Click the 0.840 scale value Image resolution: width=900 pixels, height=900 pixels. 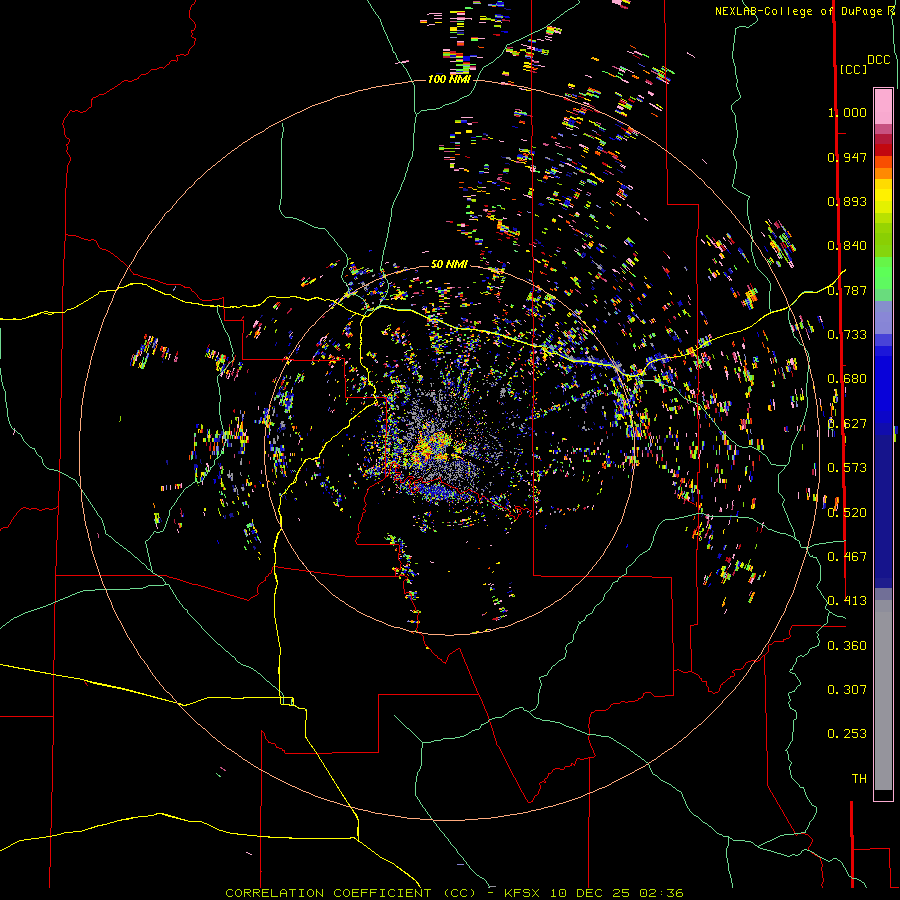click(x=847, y=246)
